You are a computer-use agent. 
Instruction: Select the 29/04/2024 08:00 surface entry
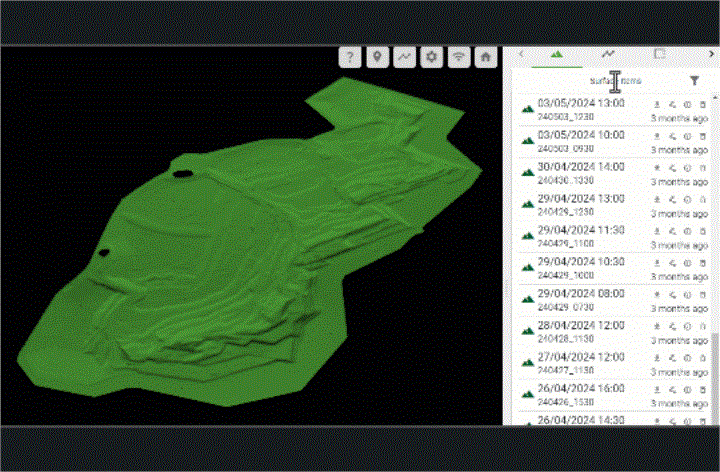[581, 294]
